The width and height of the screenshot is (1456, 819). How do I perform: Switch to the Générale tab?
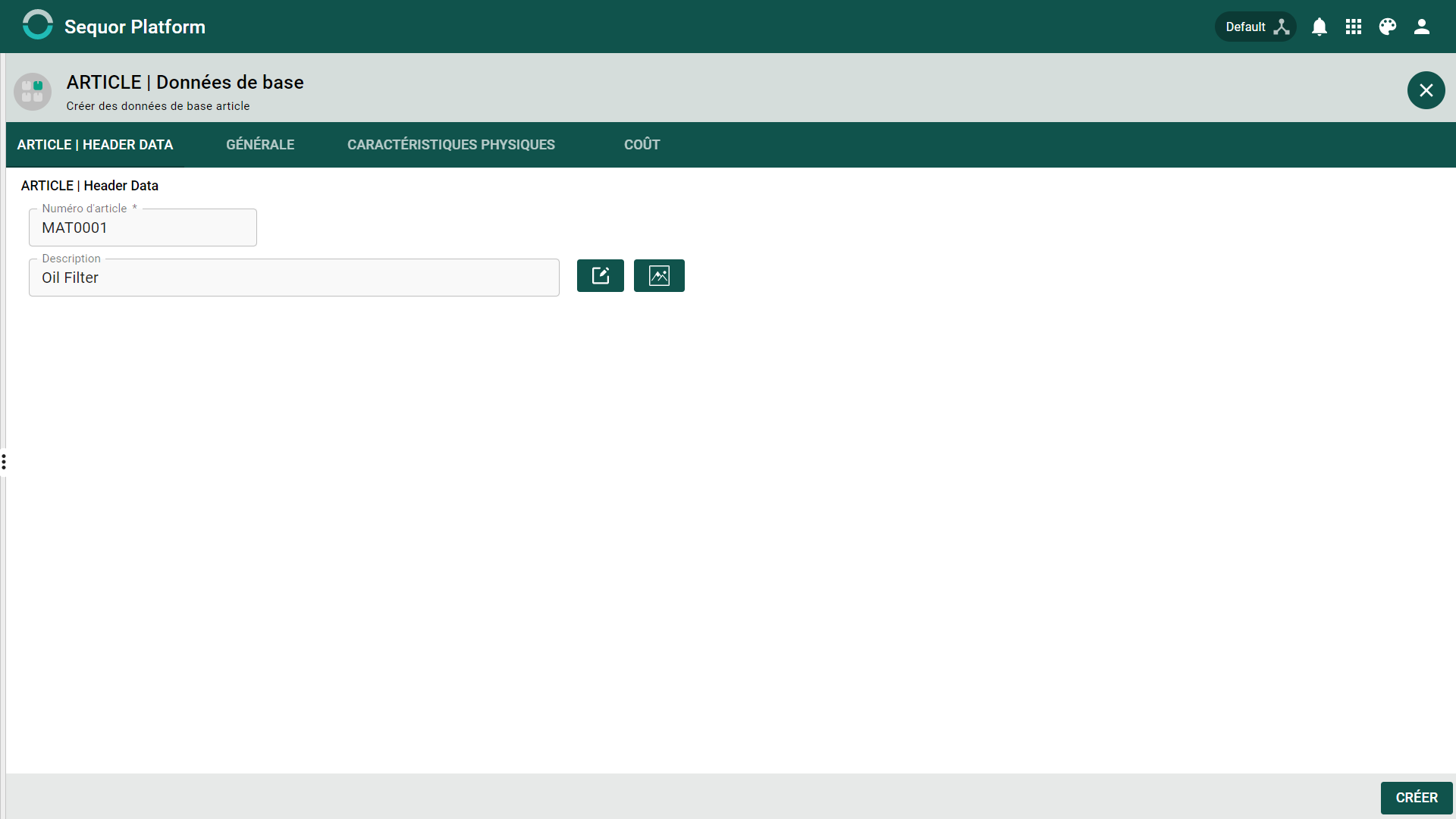click(260, 145)
